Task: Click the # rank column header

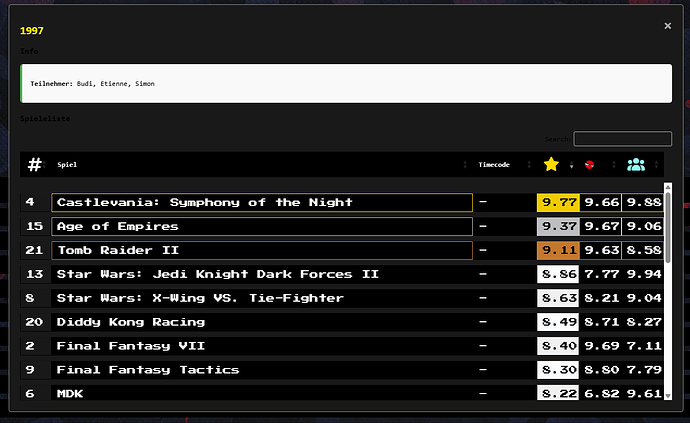Action: 35,164
